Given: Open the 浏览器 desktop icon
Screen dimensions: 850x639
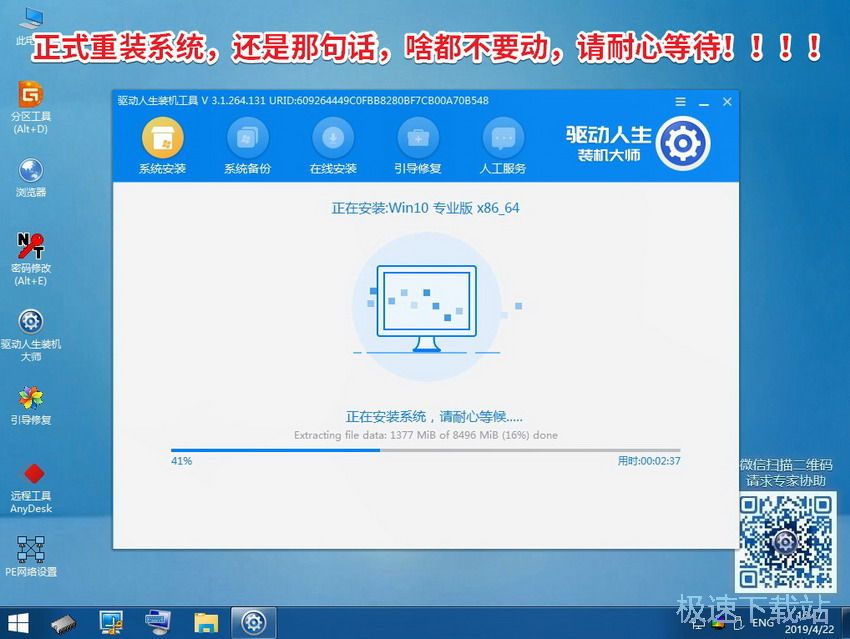Looking at the screenshot, I should (x=31, y=178).
